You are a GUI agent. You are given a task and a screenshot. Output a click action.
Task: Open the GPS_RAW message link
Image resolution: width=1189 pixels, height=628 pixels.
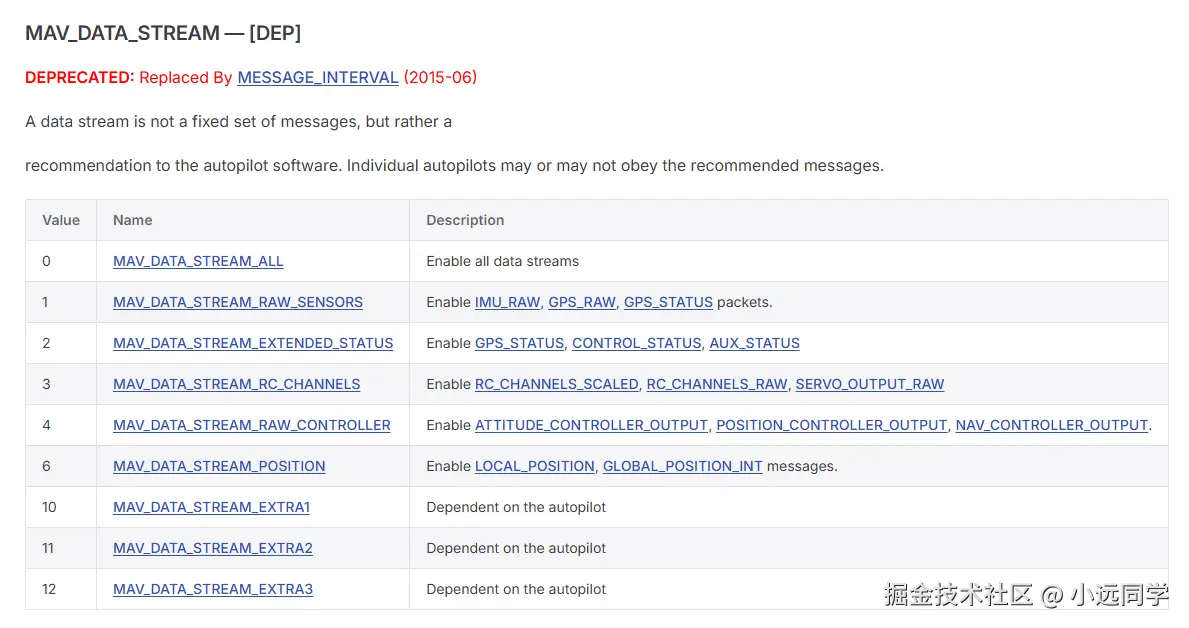(x=582, y=302)
